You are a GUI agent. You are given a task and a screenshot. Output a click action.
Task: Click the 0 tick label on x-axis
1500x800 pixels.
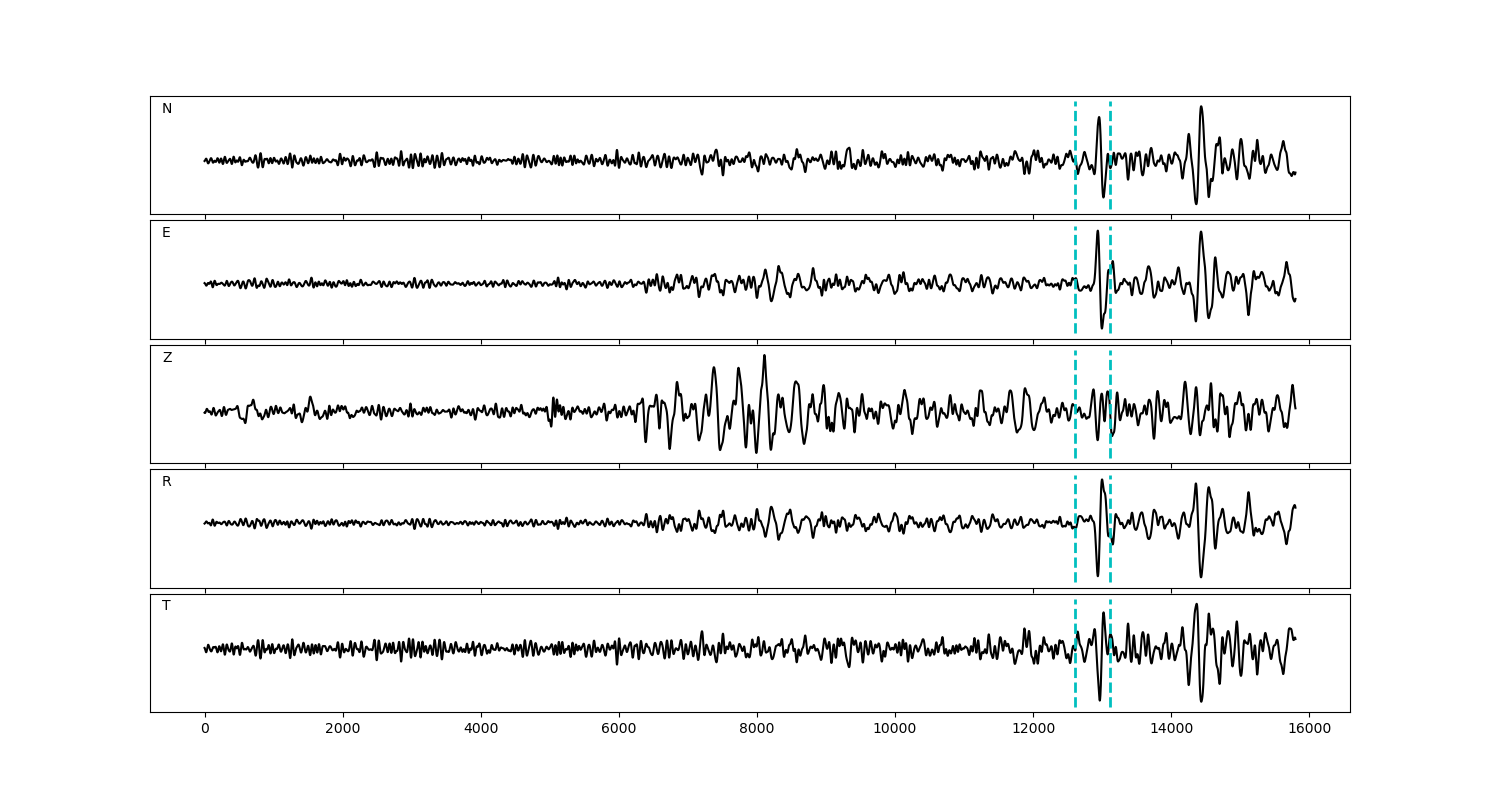point(205,729)
